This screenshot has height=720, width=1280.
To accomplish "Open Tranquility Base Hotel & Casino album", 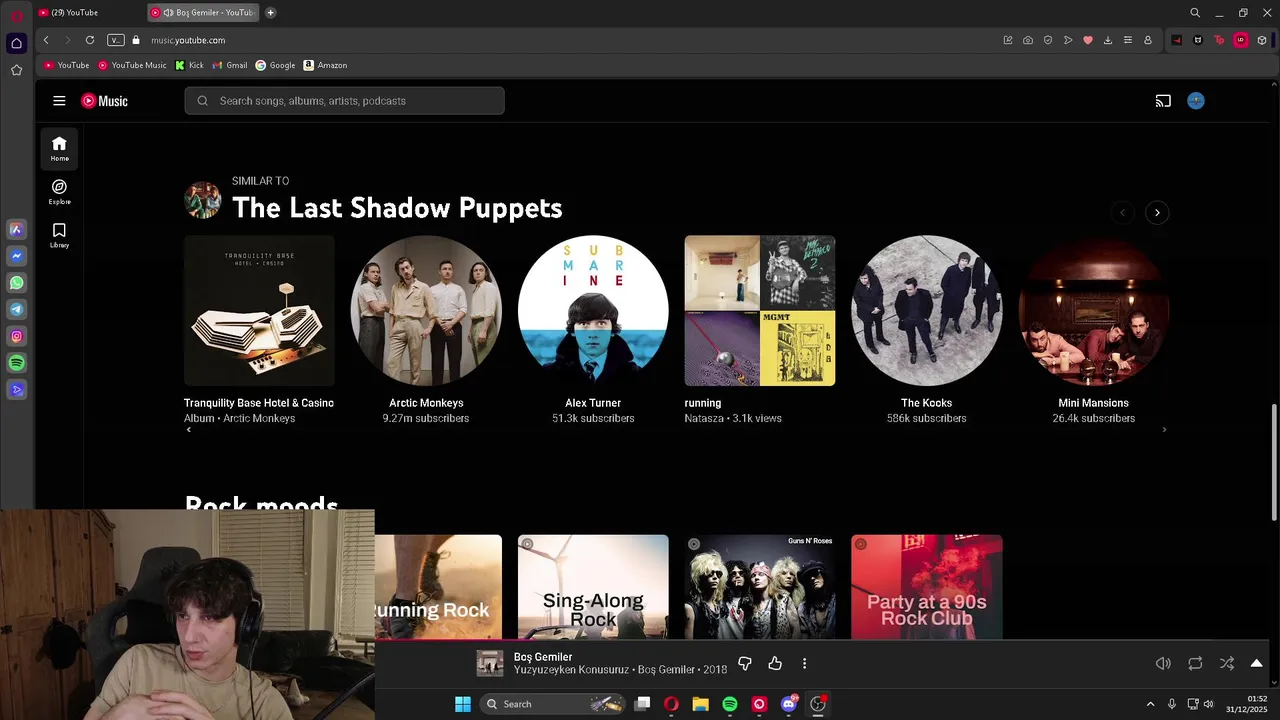I will (x=259, y=311).
